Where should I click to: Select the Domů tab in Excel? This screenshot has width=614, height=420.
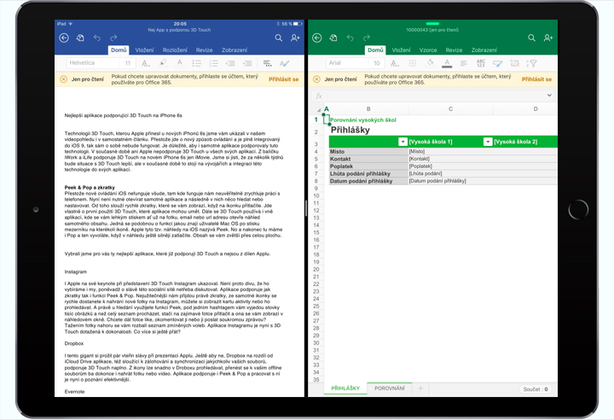(375, 50)
